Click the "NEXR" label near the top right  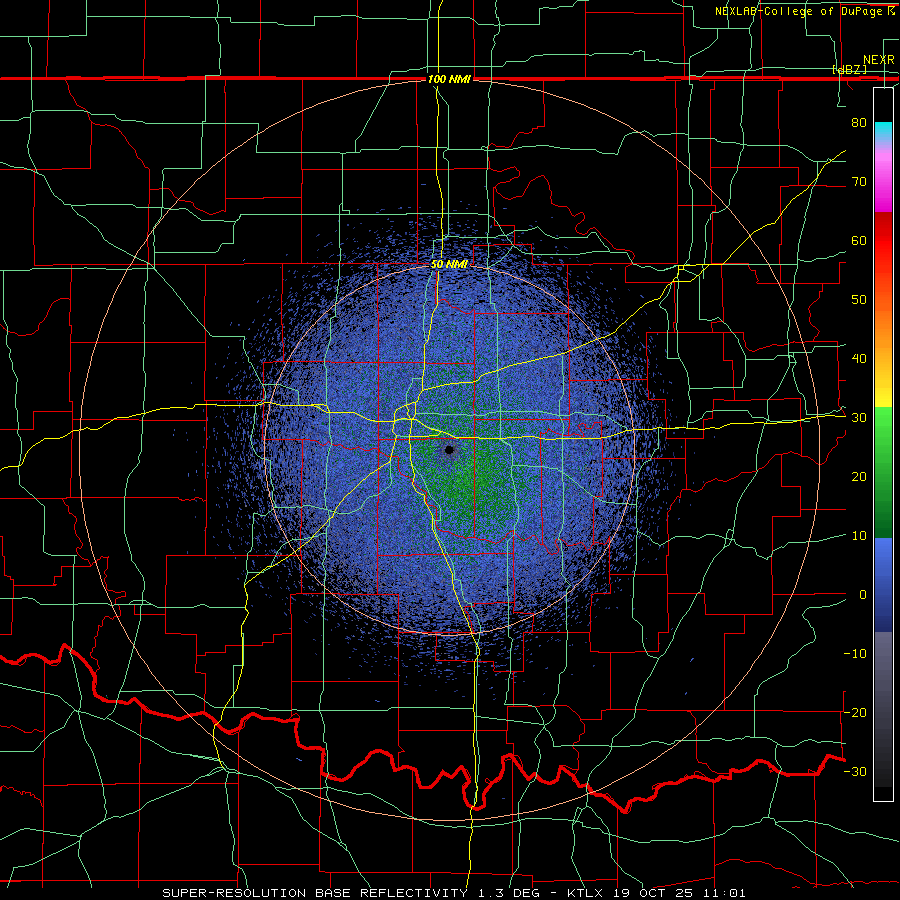point(878,60)
